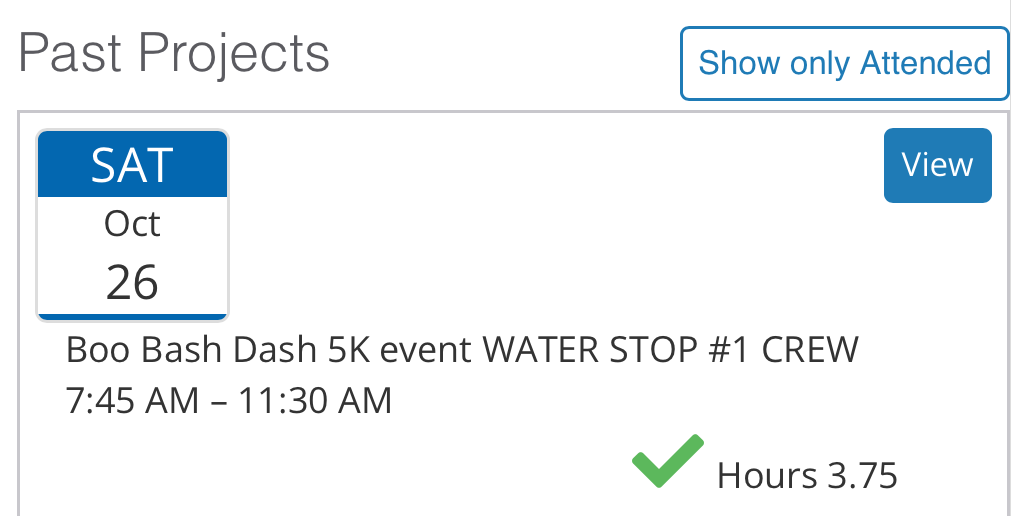Viewport: 1011px width, 516px height.
Task: Click the 7:45 AM – 11:30 AM time range
Action: coord(228,400)
